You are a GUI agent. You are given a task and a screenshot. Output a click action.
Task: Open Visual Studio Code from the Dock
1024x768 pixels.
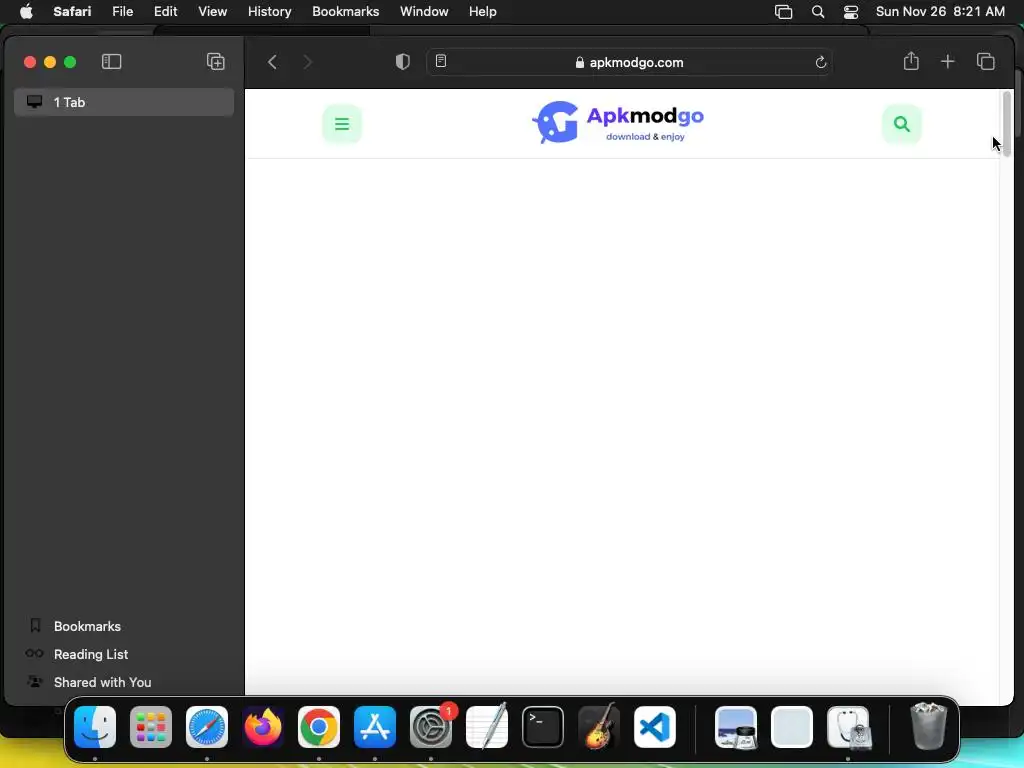pos(655,727)
